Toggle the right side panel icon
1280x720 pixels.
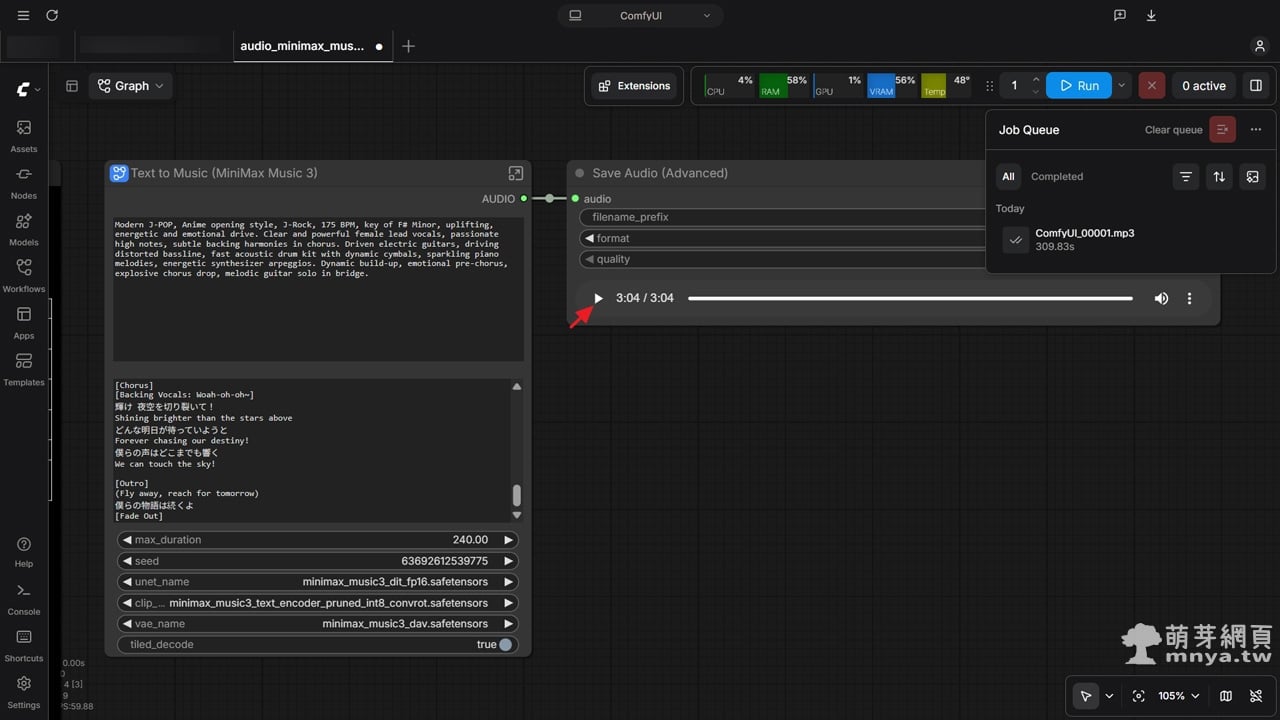[x=1256, y=86]
